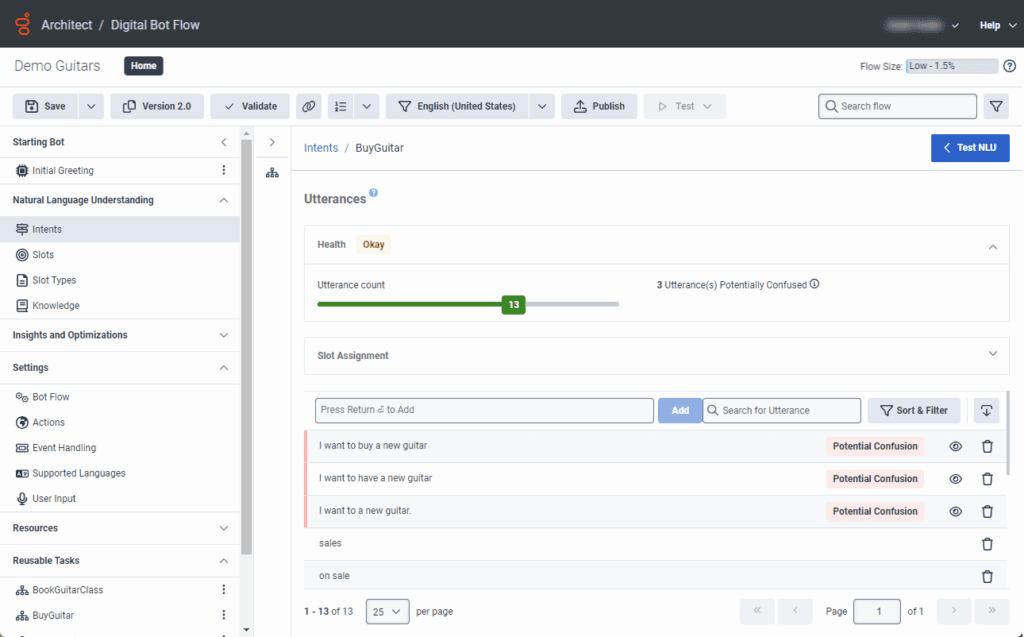
Task: Expand the Slot Assignment section
Action: [992, 354]
